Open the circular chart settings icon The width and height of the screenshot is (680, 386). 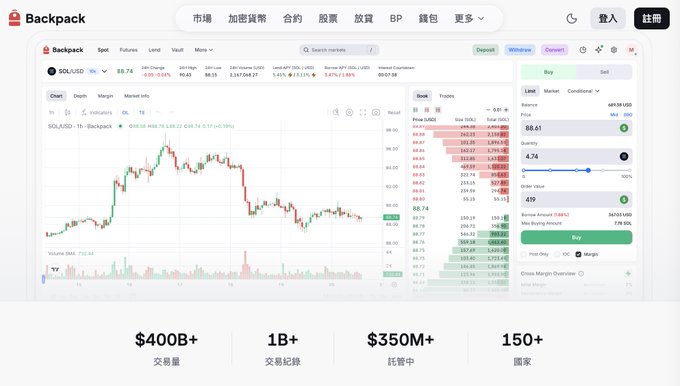pyautogui.click(x=349, y=112)
